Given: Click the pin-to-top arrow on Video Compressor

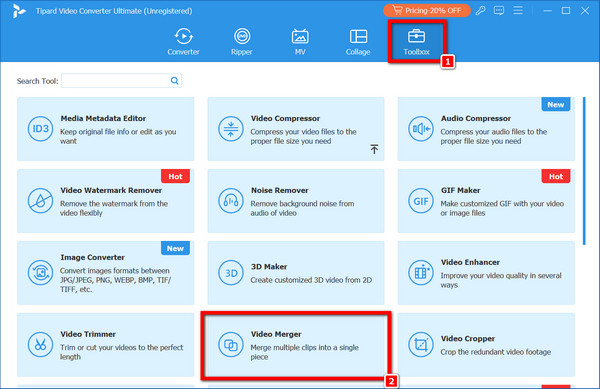Looking at the screenshot, I should click(x=374, y=149).
